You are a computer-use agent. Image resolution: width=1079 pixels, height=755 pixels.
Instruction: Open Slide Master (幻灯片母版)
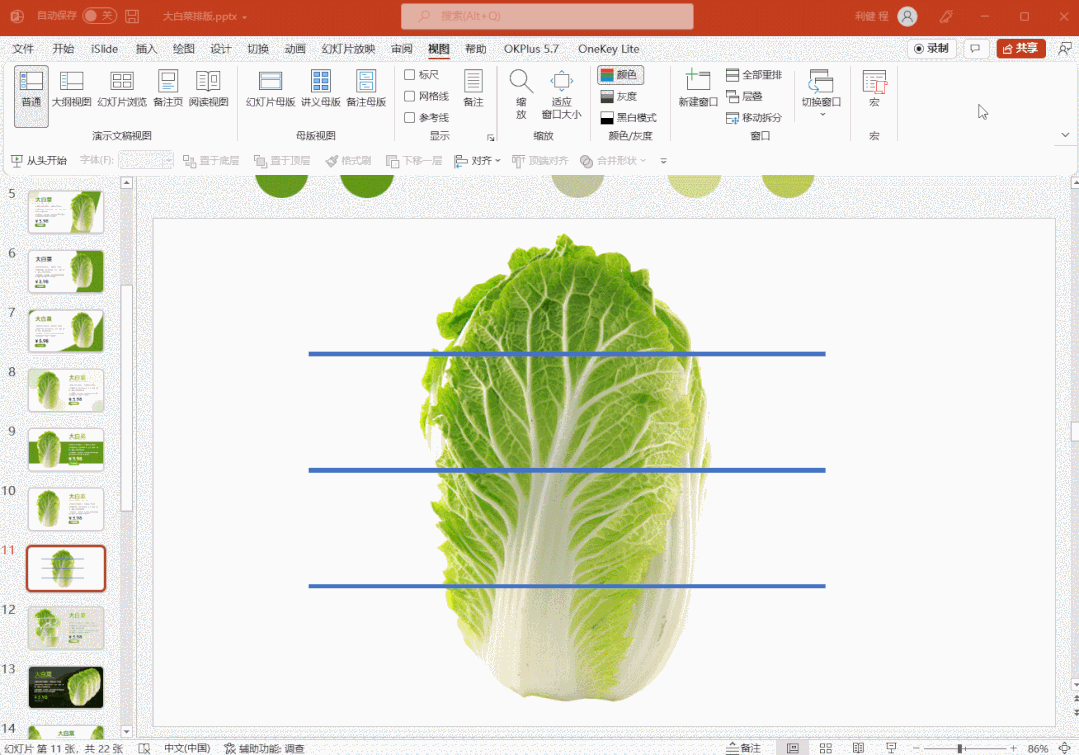(x=270, y=90)
